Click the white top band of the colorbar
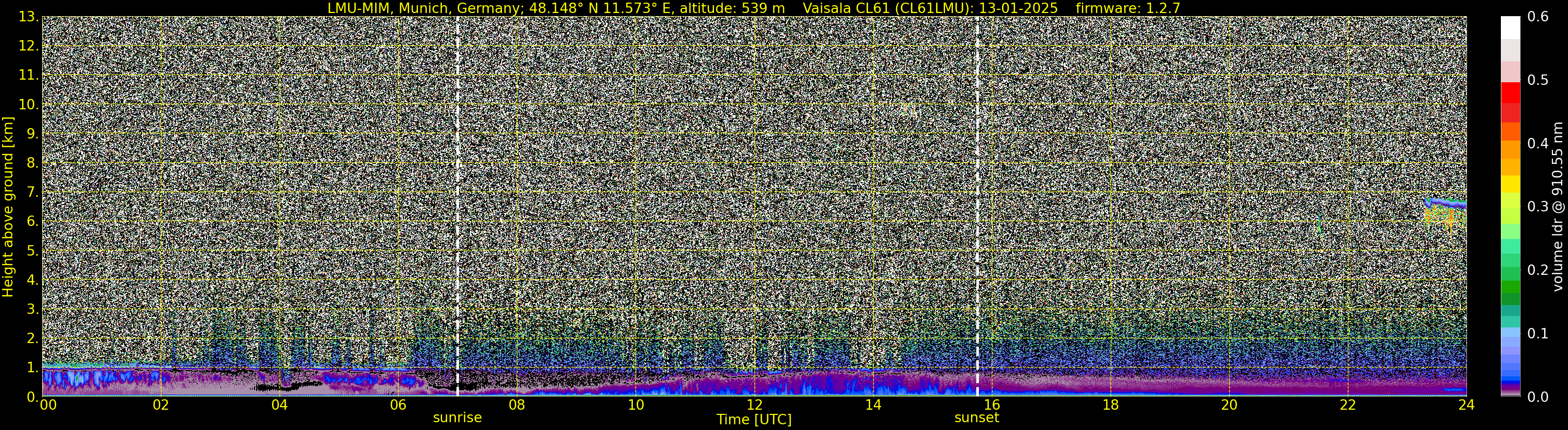 tap(1510, 28)
